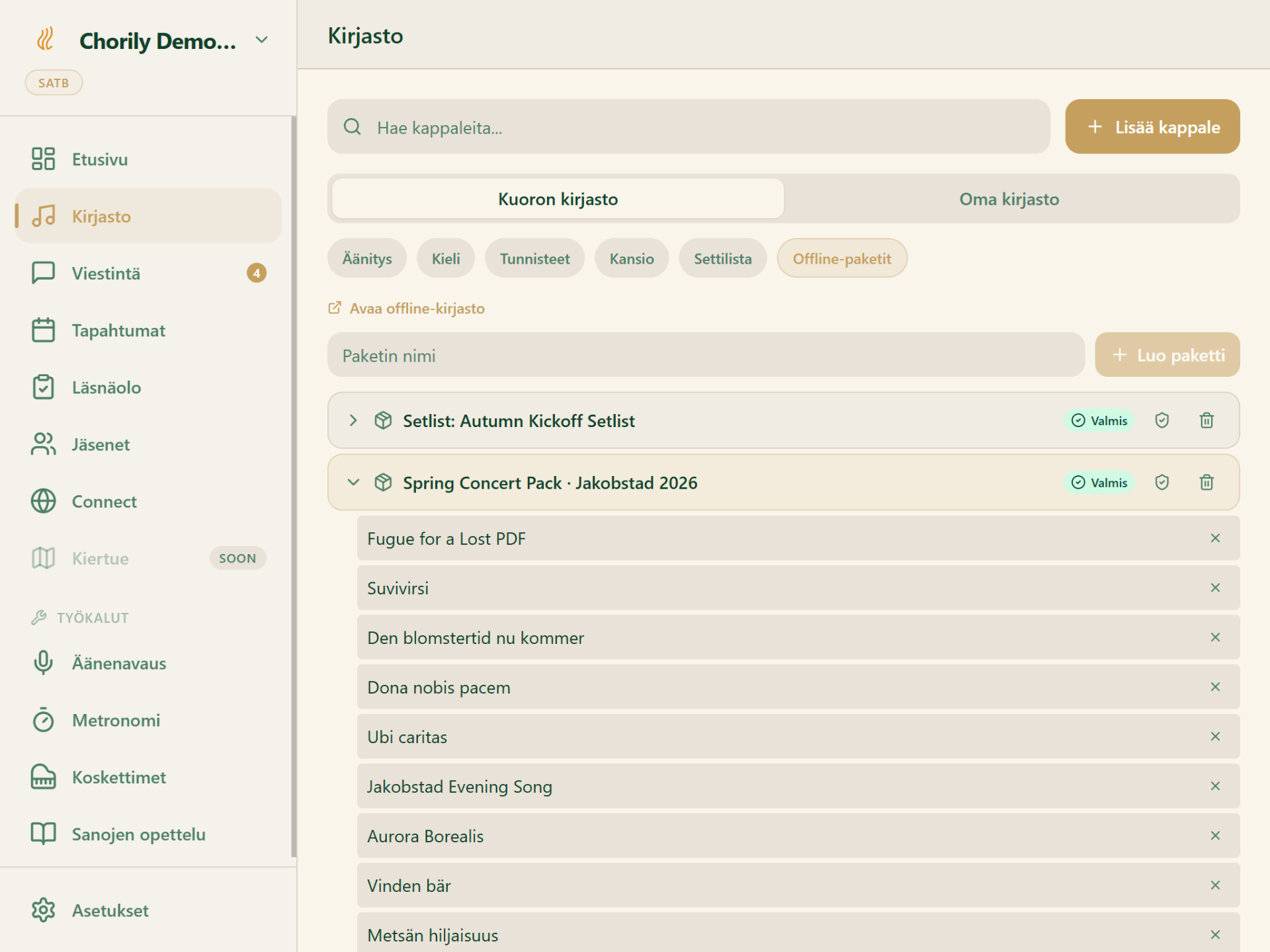Click the Paketin nimi input field
The image size is (1270, 952).
click(x=706, y=355)
